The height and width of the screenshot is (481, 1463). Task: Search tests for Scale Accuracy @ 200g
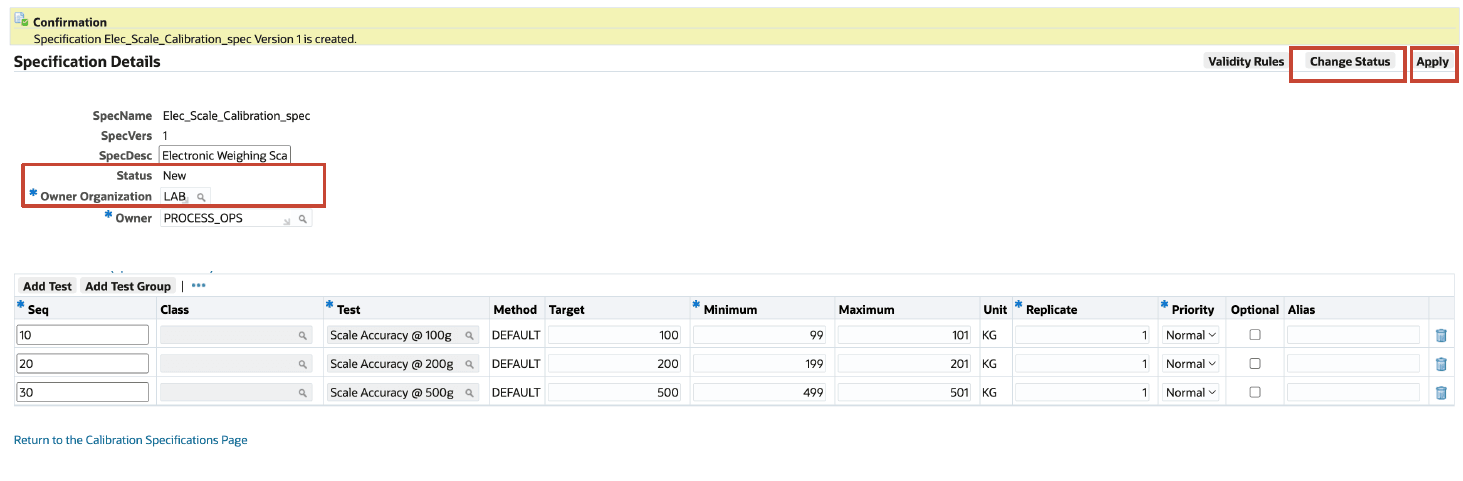pyautogui.click(x=470, y=364)
